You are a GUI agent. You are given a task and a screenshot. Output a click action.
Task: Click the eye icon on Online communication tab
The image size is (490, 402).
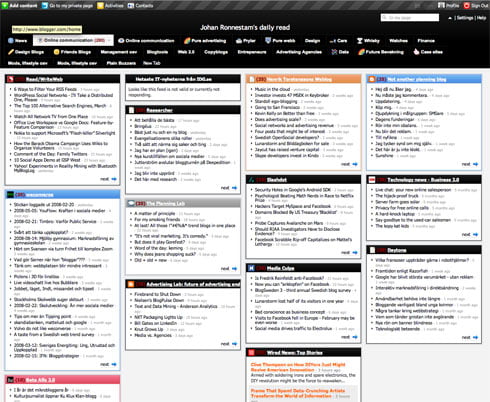[121, 41]
